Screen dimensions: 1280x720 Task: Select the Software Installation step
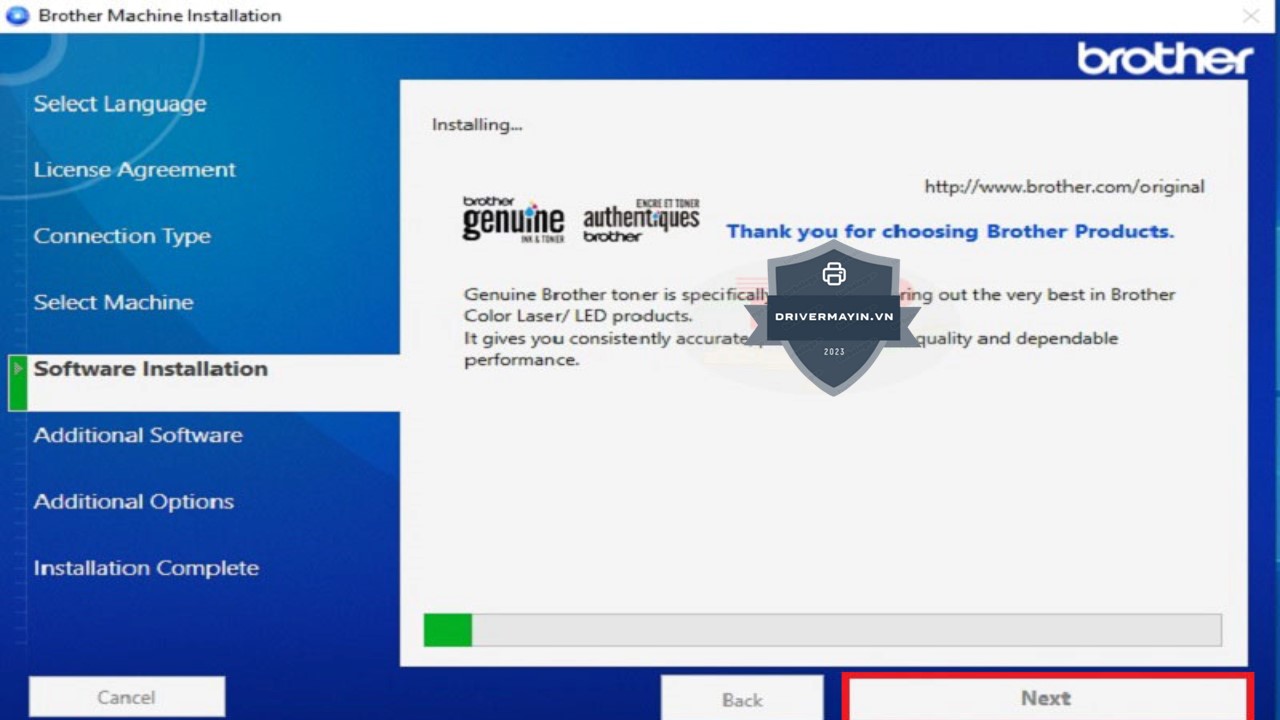151,369
